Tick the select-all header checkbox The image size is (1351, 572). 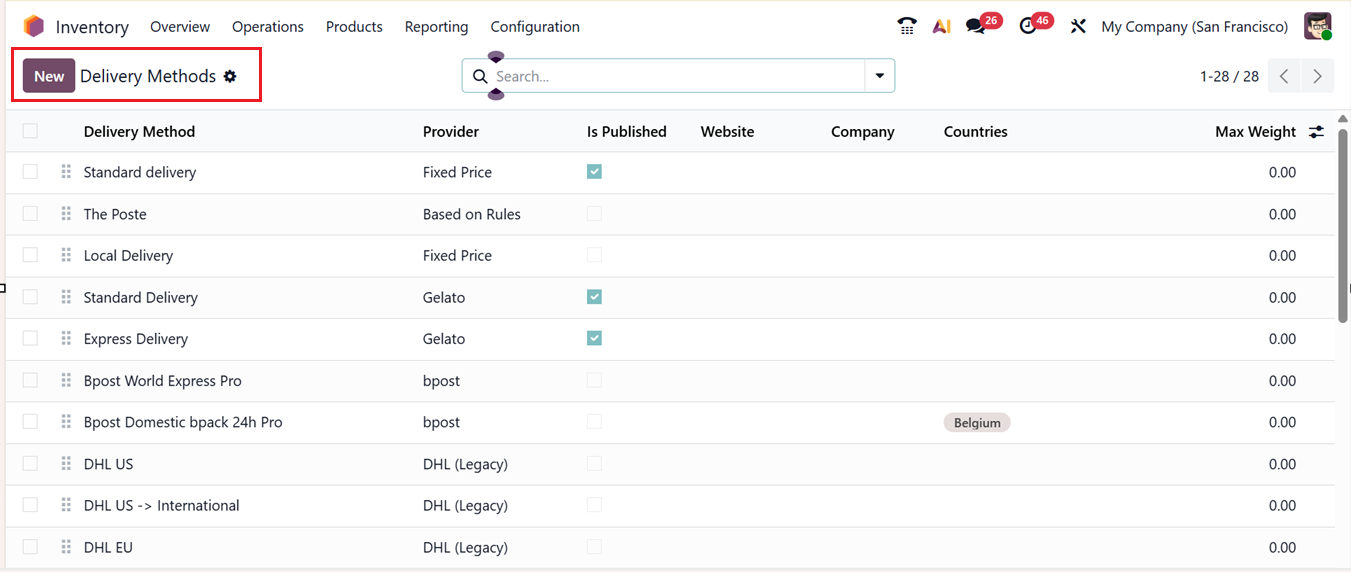[30, 131]
